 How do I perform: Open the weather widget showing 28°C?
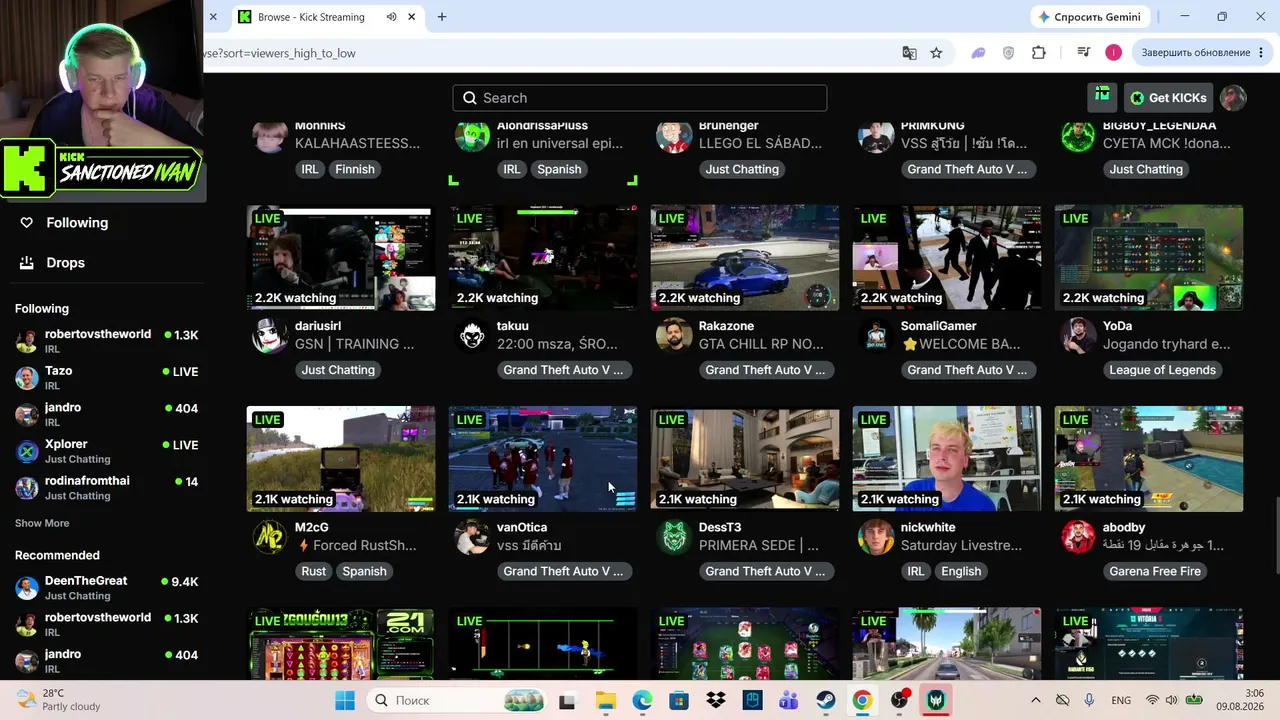click(60, 700)
